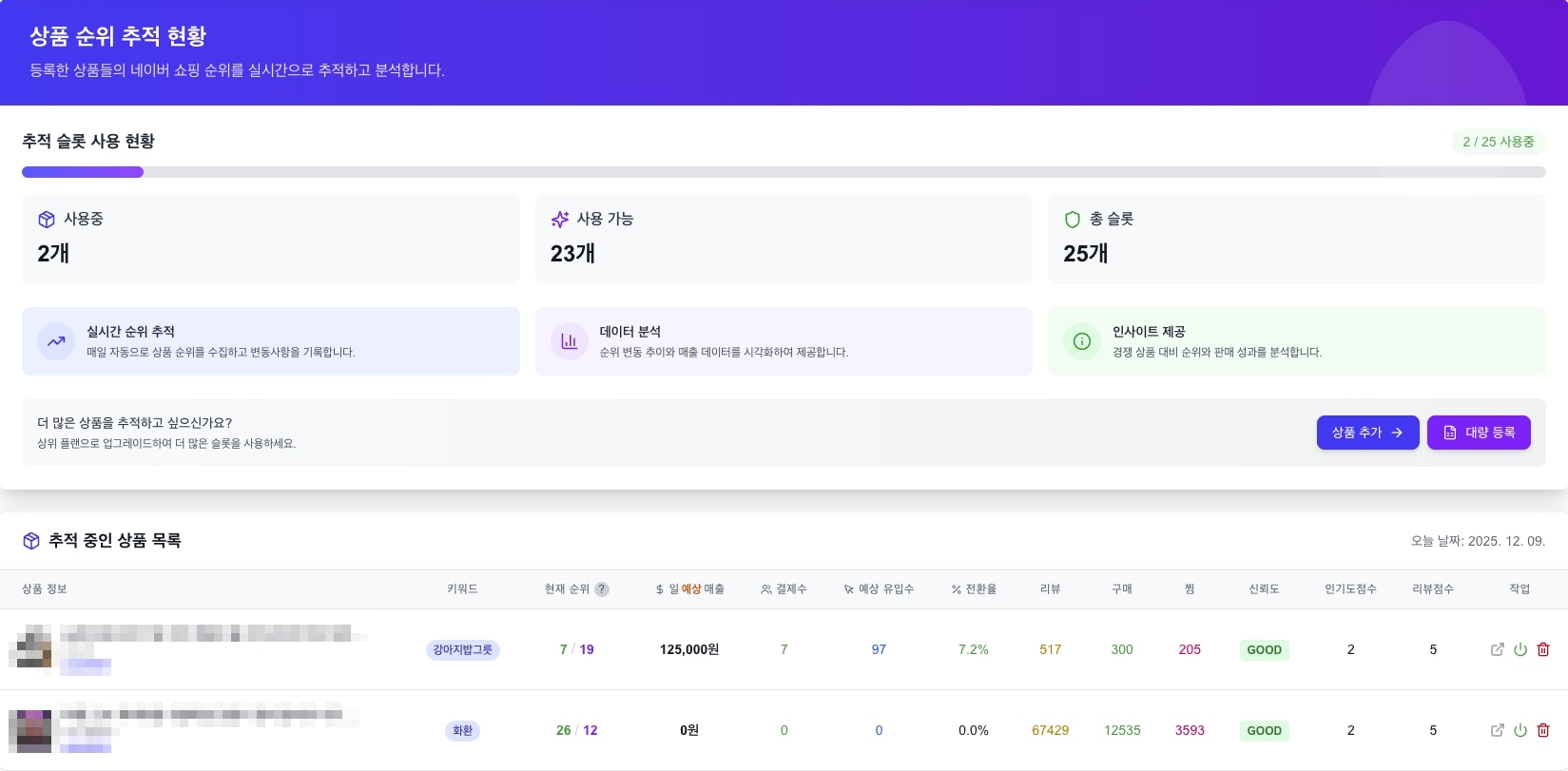Click the people icon in 결제수 header
The height and width of the screenshot is (771, 1568).
pos(766,589)
